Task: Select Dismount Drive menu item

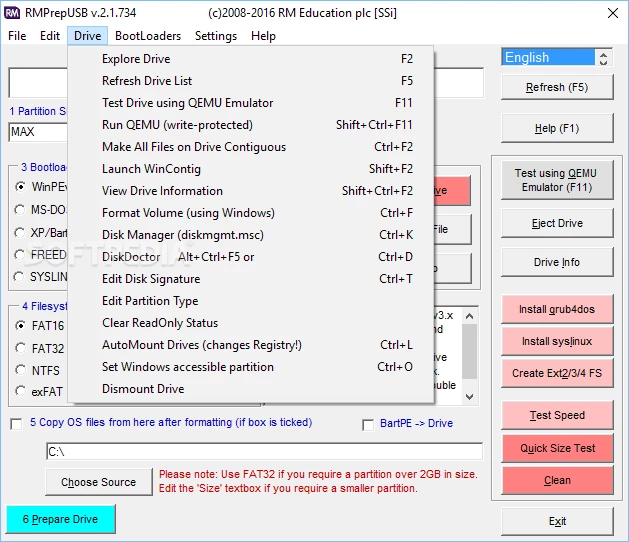Action: [143, 389]
